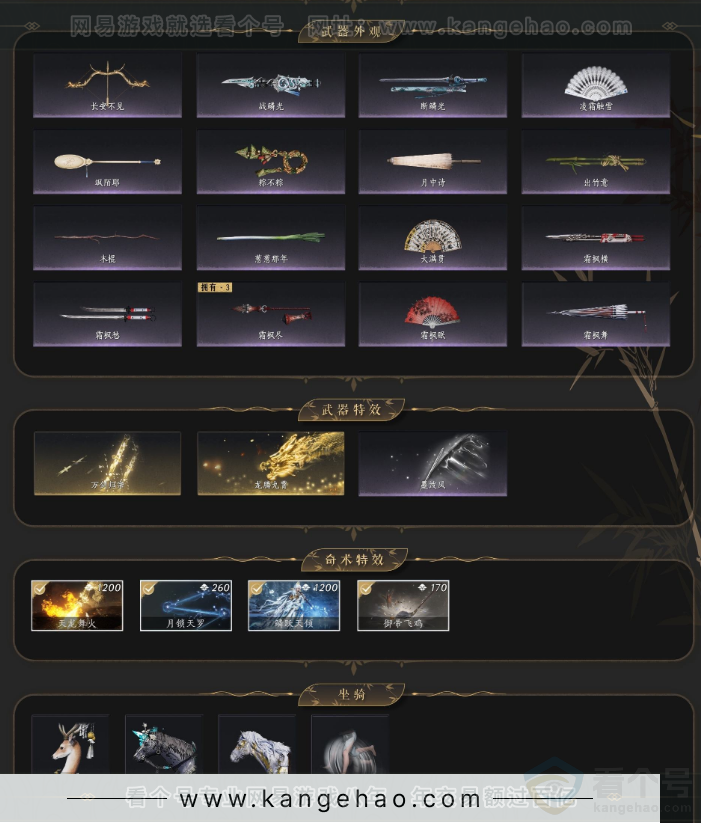Click the 武器特效 section header
Image resolution: width=701 pixels, height=823 pixels.
[x=352, y=409]
